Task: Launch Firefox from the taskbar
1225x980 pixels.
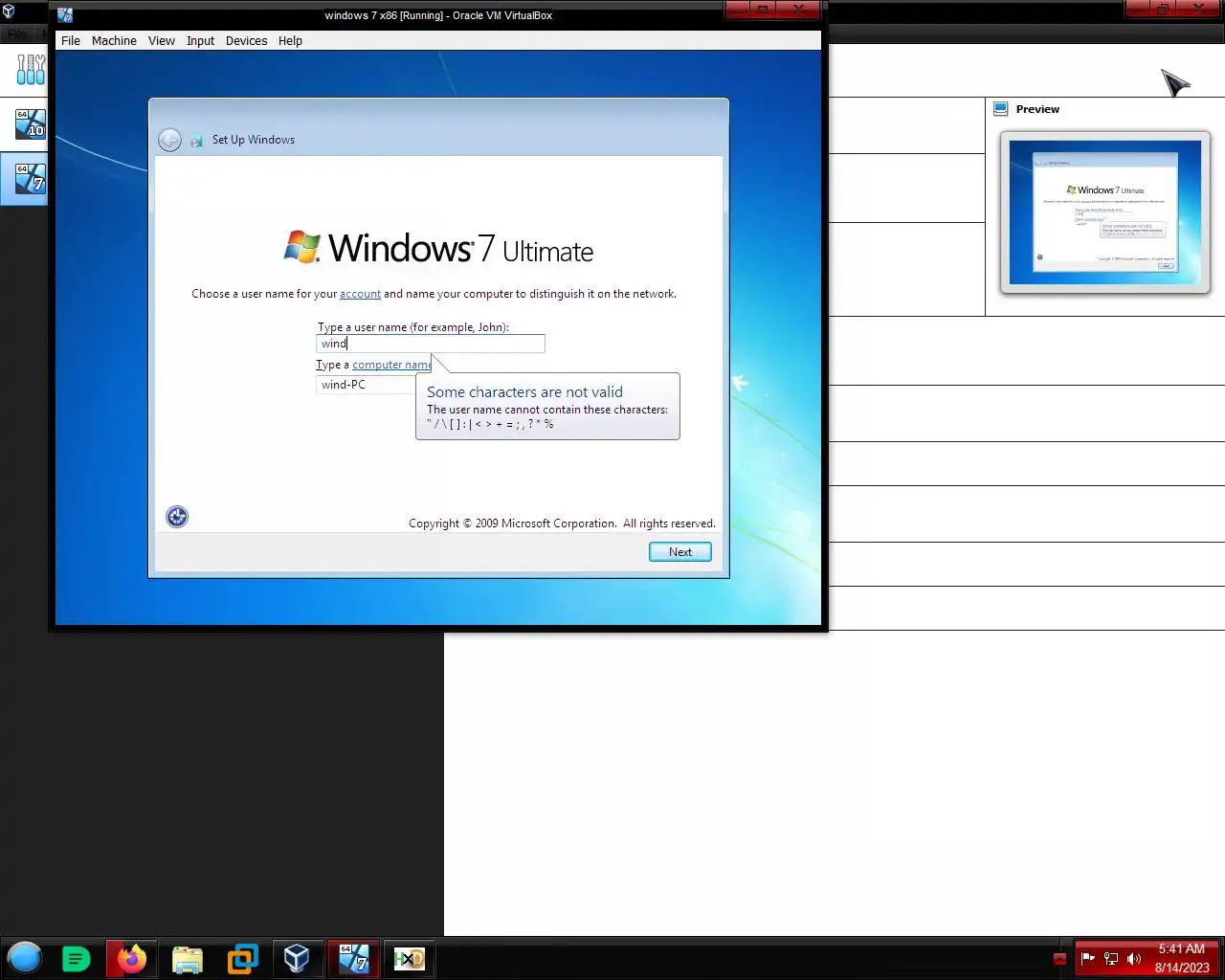Action: pos(132,958)
